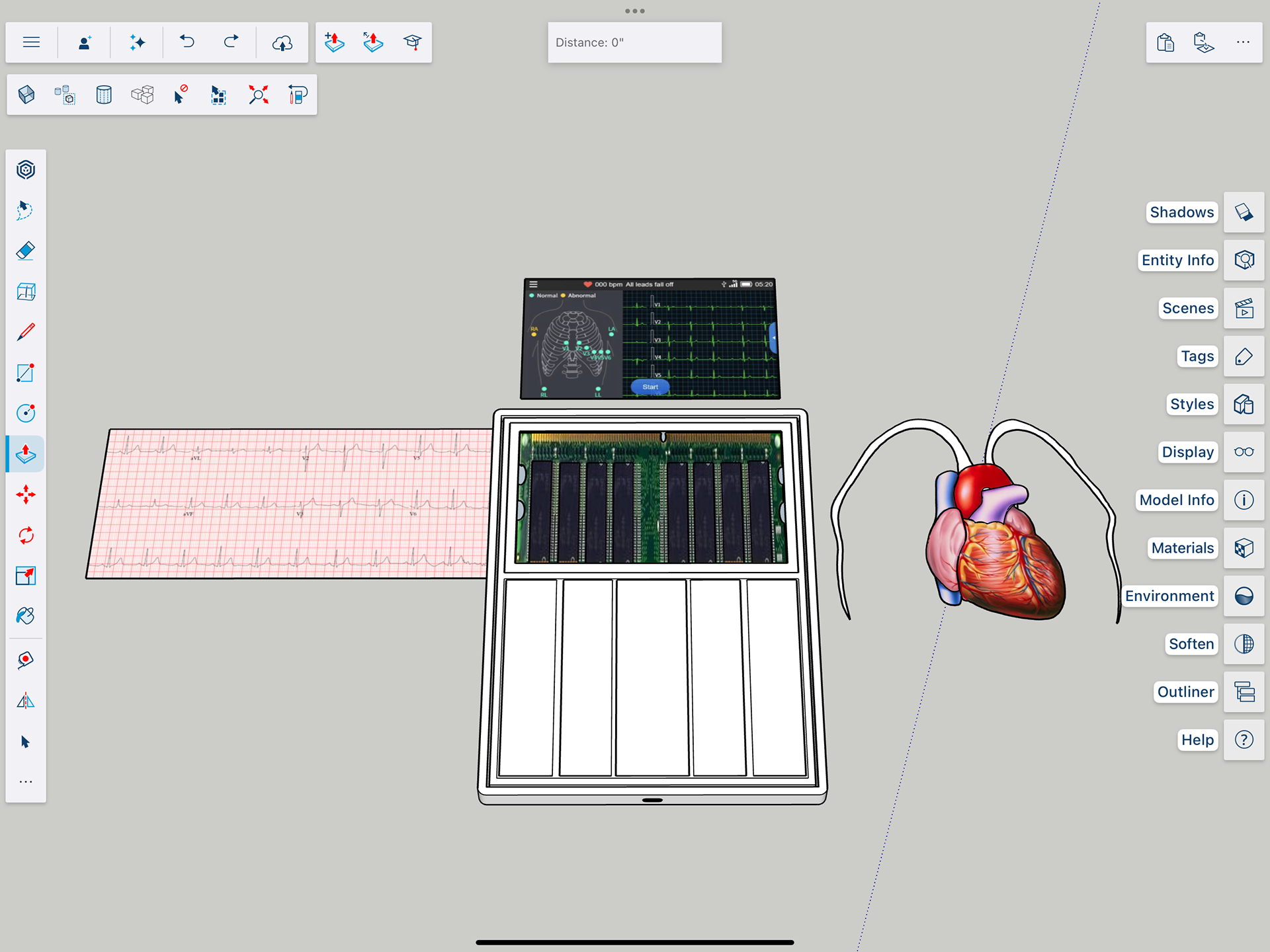
Task: Select the Move tool with red arrows
Action: [25, 495]
